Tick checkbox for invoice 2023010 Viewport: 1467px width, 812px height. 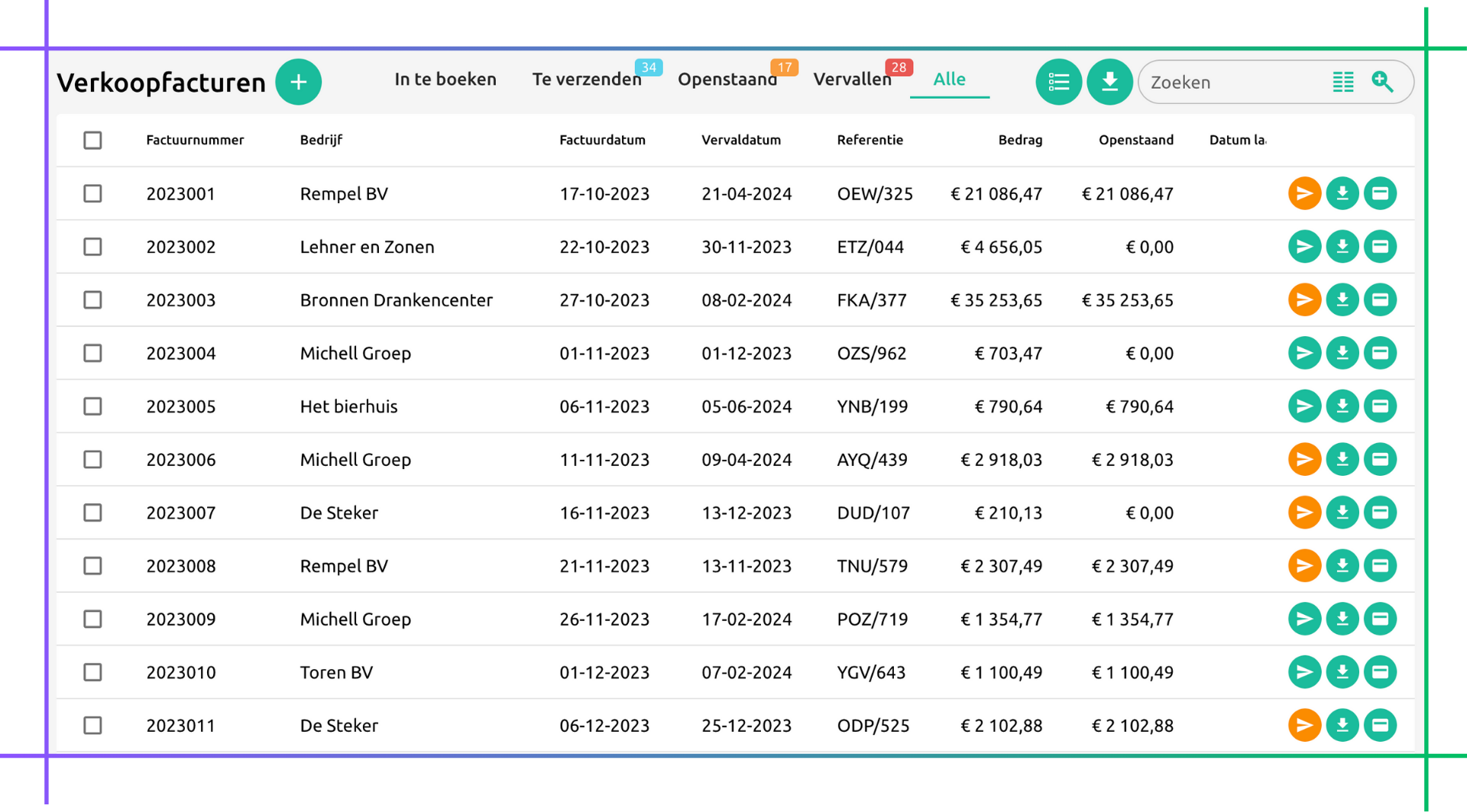click(x=92, y=672)
